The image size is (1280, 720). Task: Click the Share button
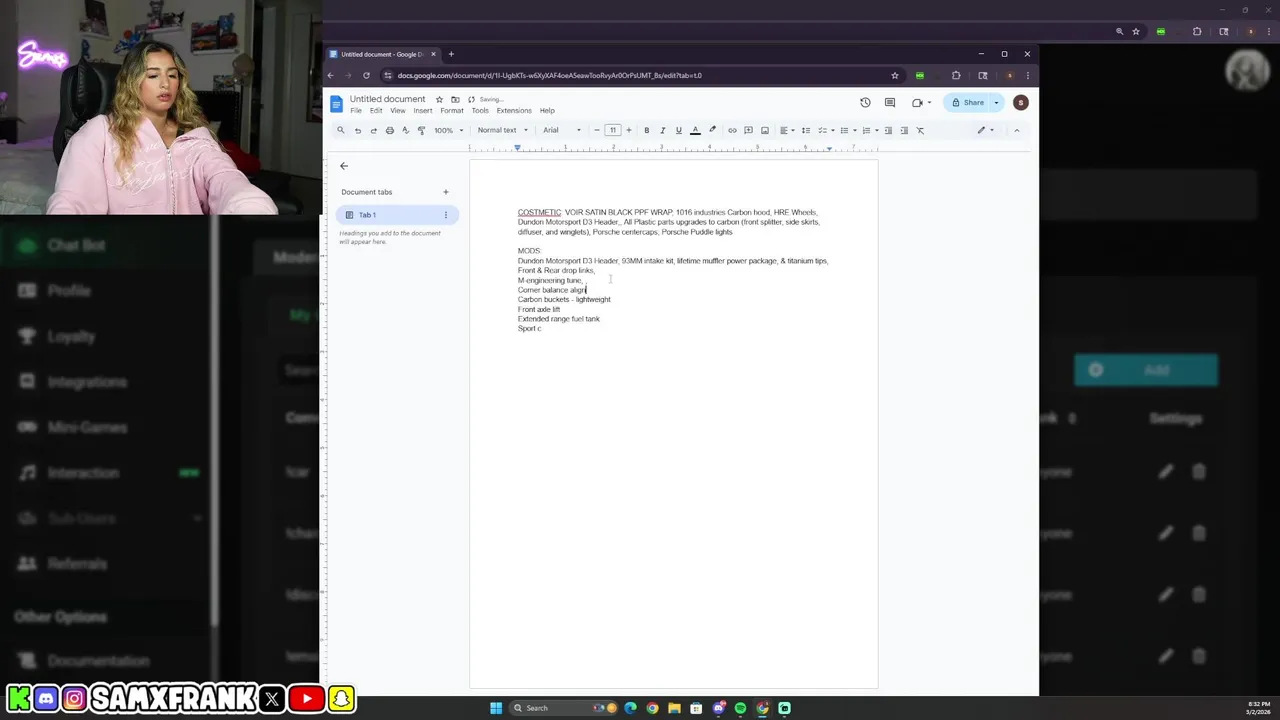click(968, 102)
